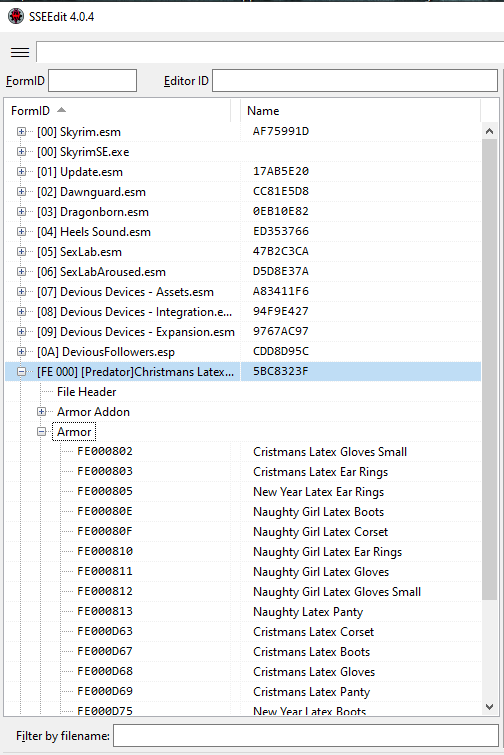Screen dimensions: 504x755
Task: Select record FE000D69
Action: coord(105,691)
